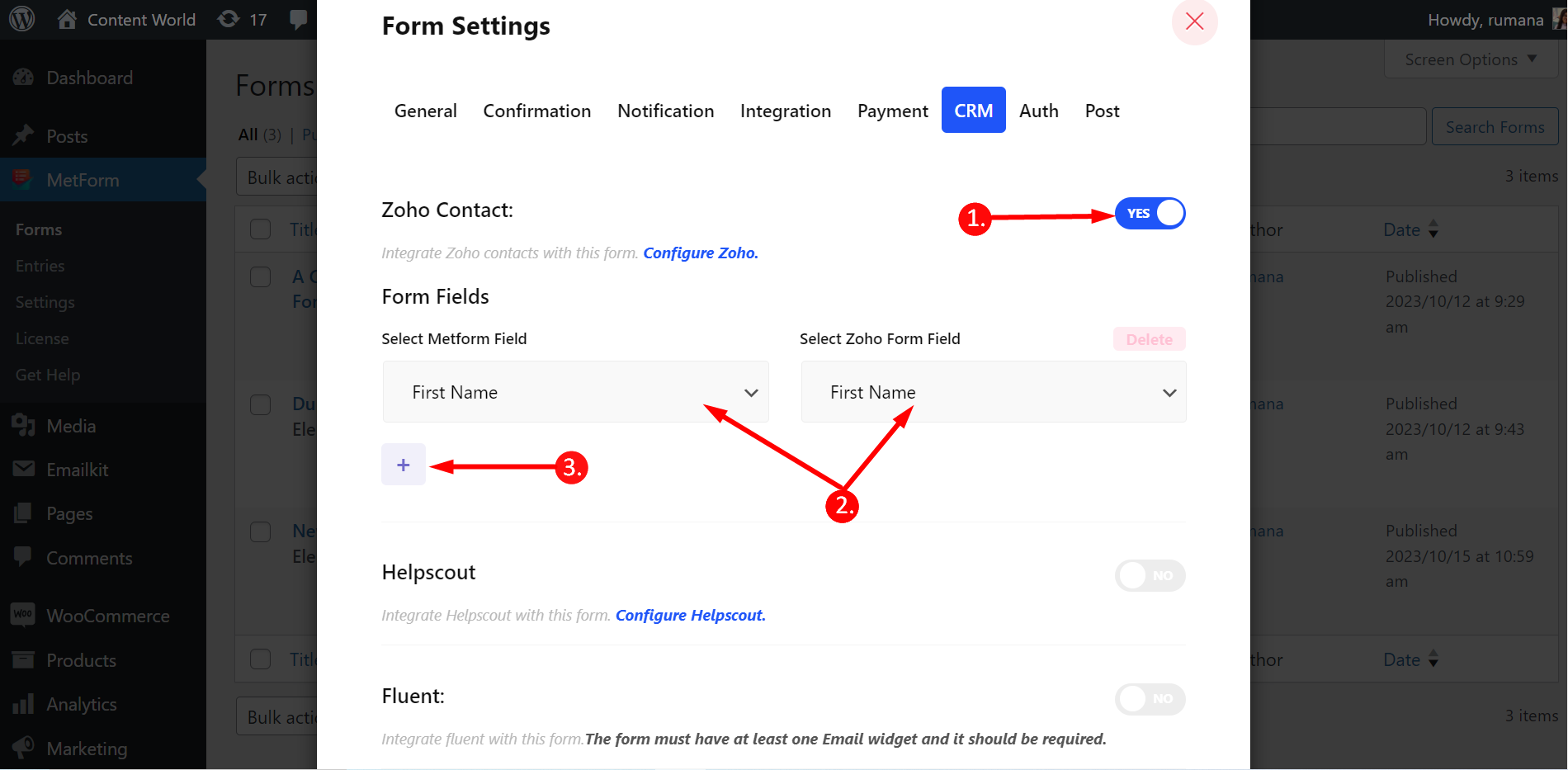This screenshot has height=770, width=1568.
Task: Expand the Select Zoho Form Field dropdown
Action: (993, 392)
